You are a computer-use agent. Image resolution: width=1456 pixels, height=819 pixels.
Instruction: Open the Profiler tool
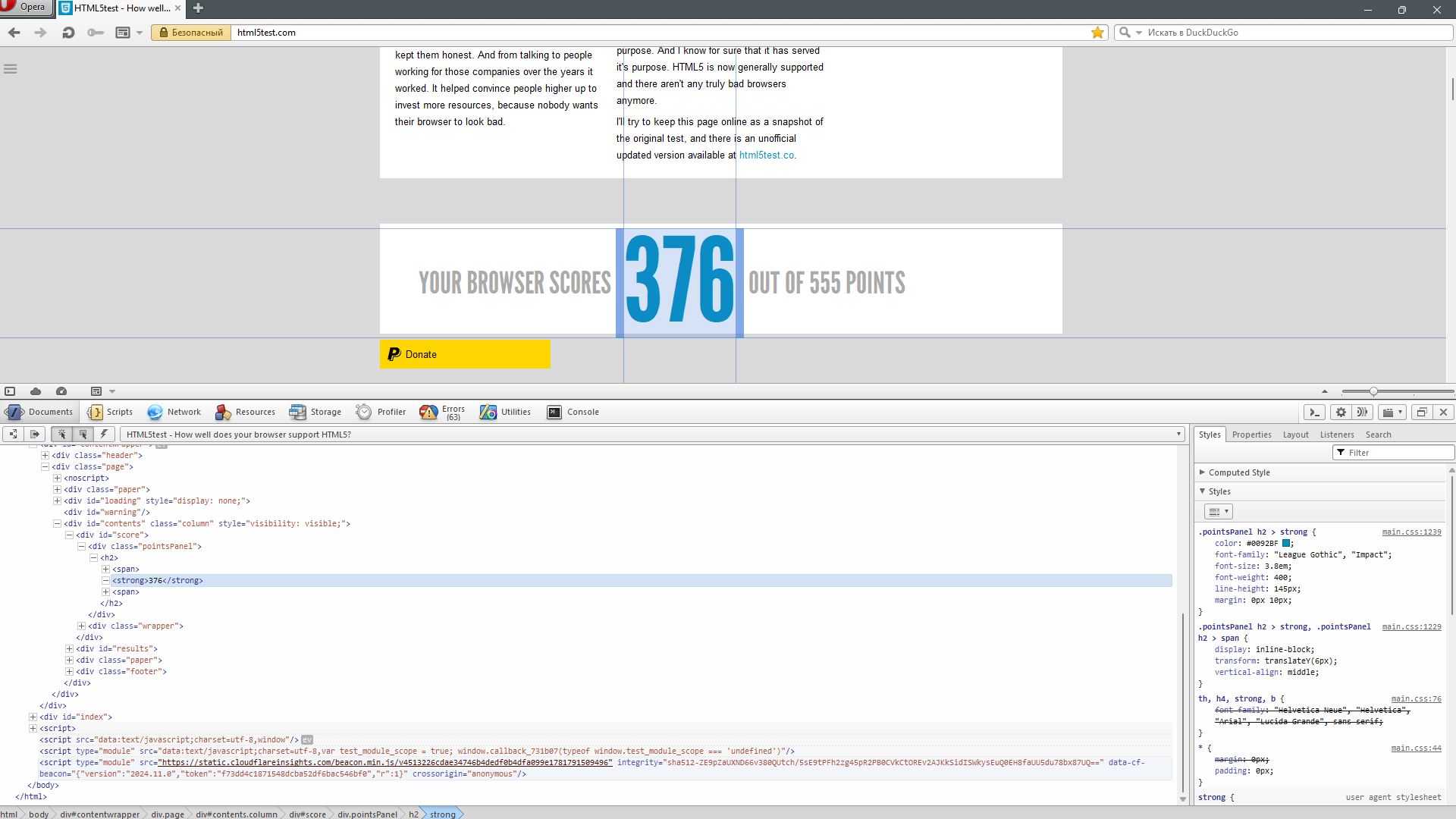point(381,412)
